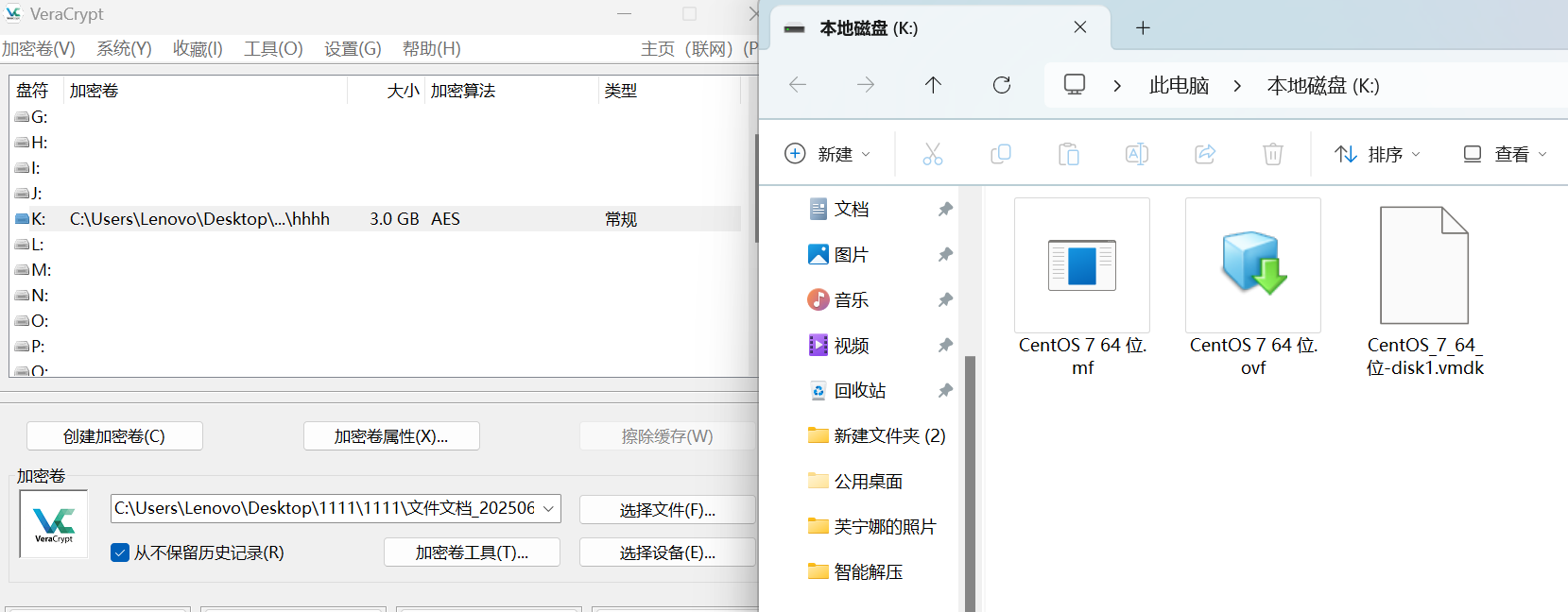The width and height of the screenshot is (1568, 612).
Task: Toggle 从不保留历史记录 checkbox
Action: 120,552
